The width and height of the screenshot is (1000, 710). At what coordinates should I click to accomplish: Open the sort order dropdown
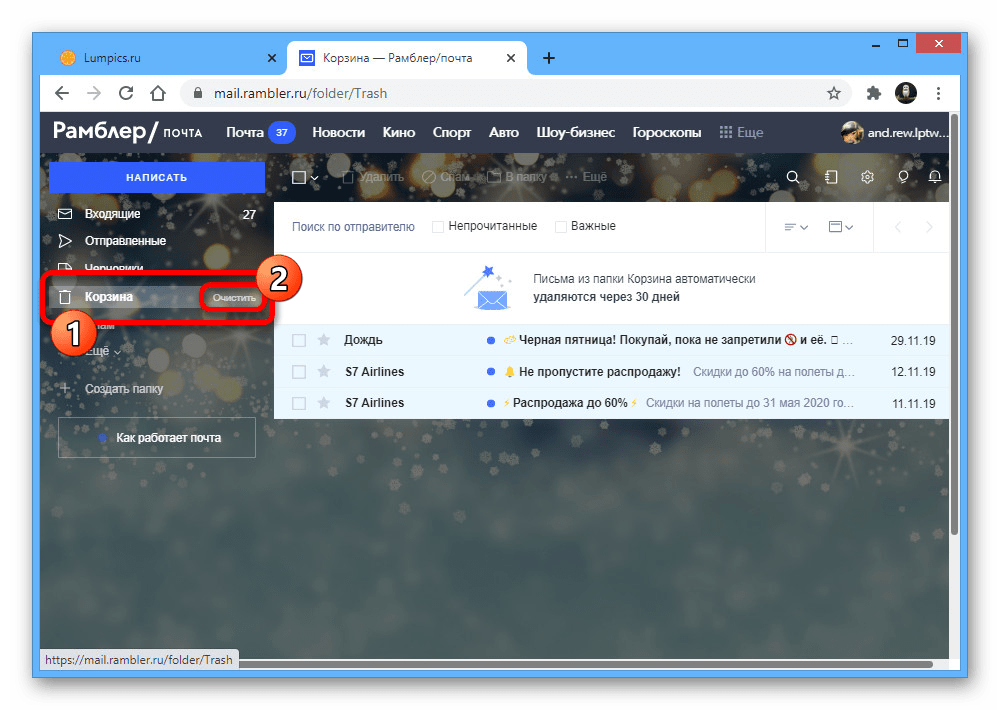(x=796, y=228)
